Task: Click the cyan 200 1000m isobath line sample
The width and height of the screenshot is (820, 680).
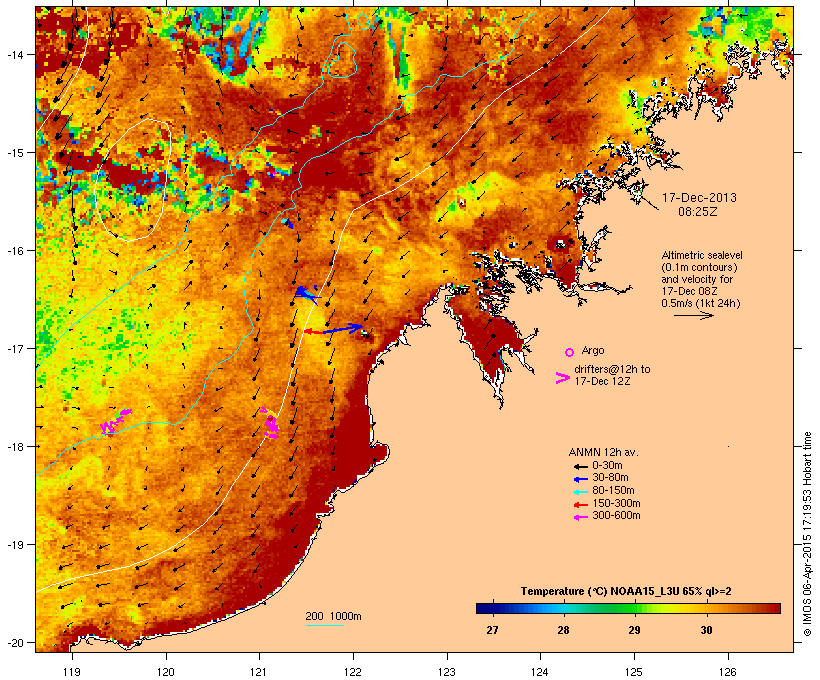Action: pos(324,625)
